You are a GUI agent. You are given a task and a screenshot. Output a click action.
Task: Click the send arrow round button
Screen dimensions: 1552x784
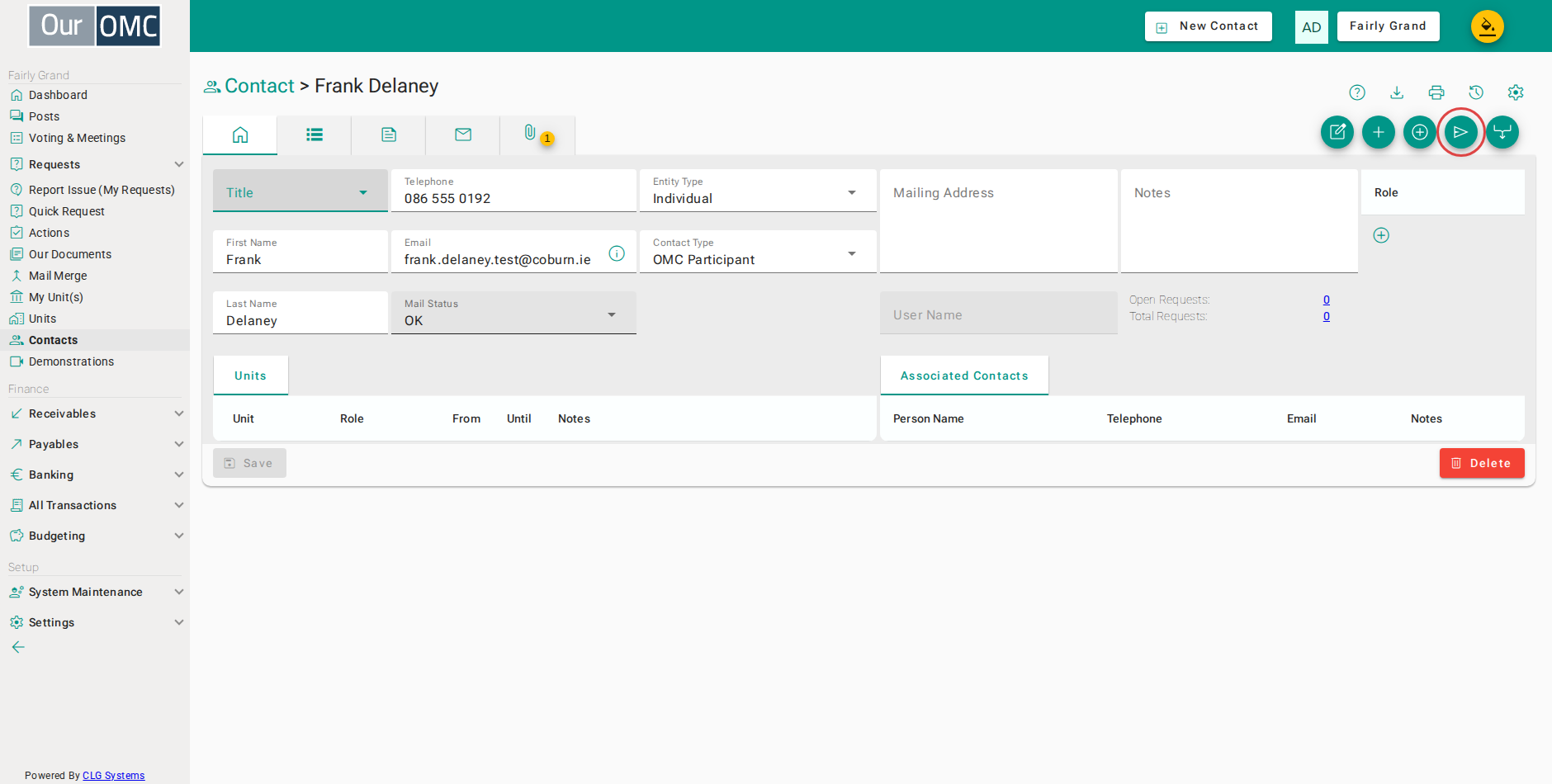click(x=1461, y=132)
